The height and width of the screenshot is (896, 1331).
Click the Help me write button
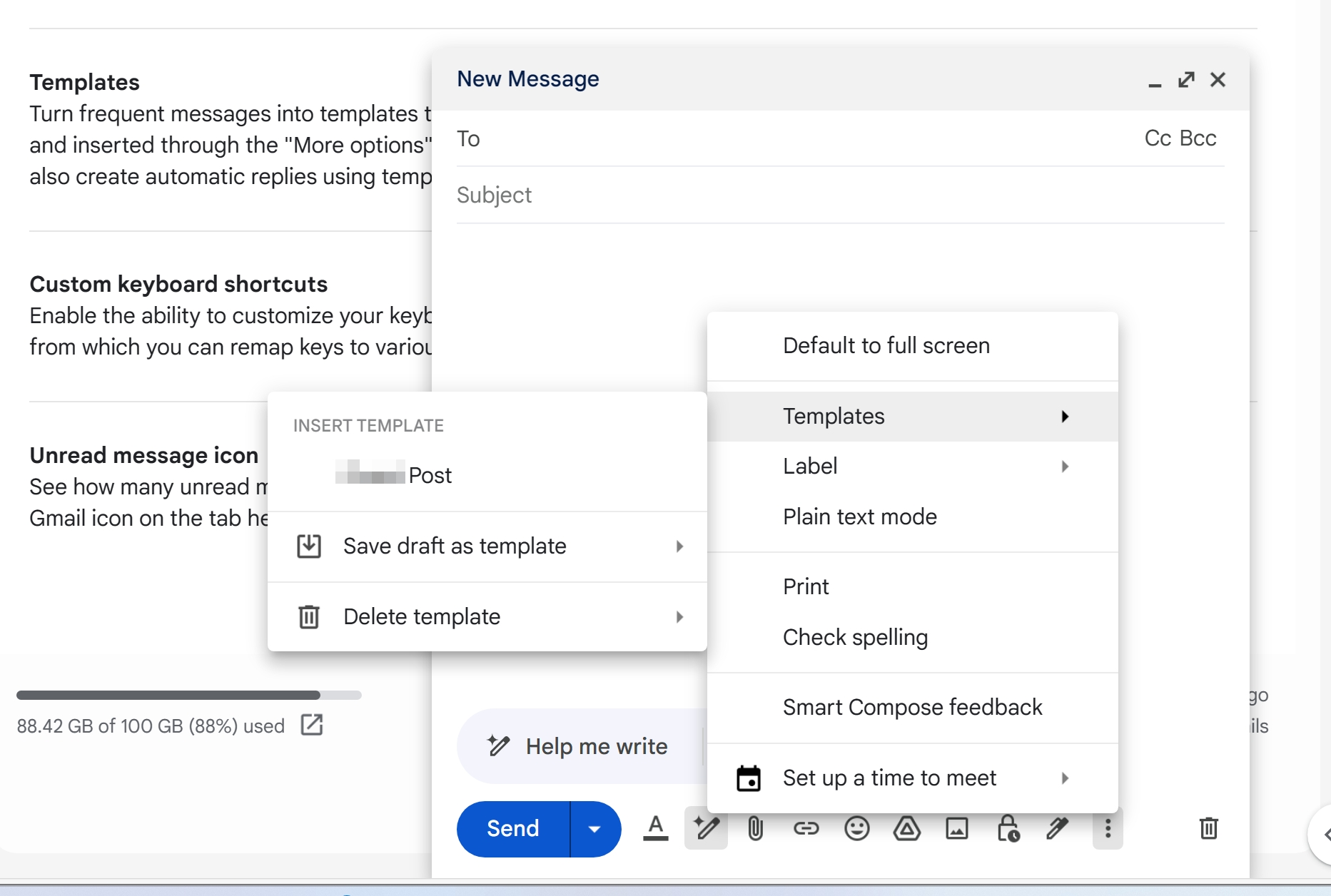pos(580,746)
